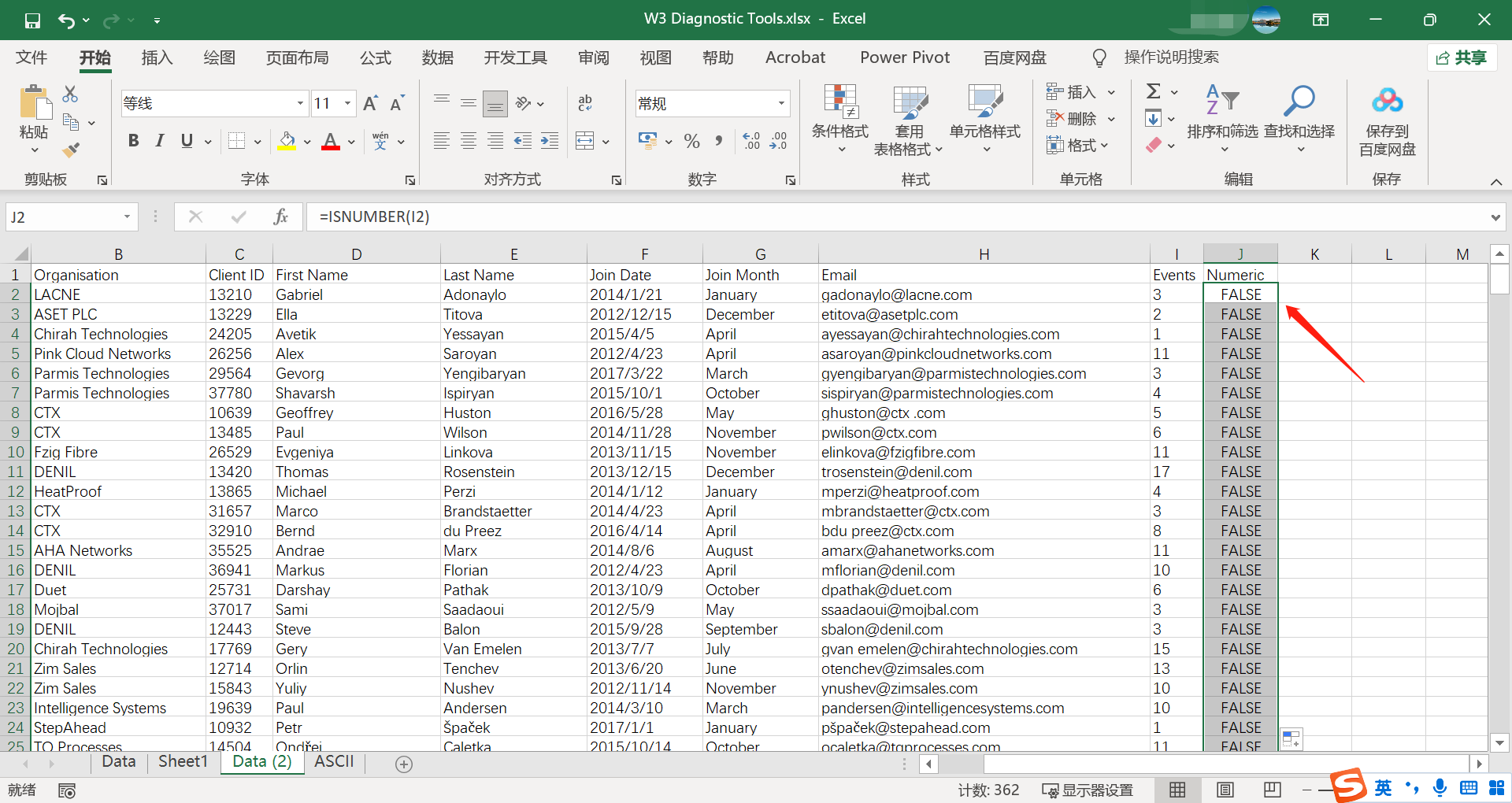
Task: Decrease font size with smaller A
Action: point(397,103)
